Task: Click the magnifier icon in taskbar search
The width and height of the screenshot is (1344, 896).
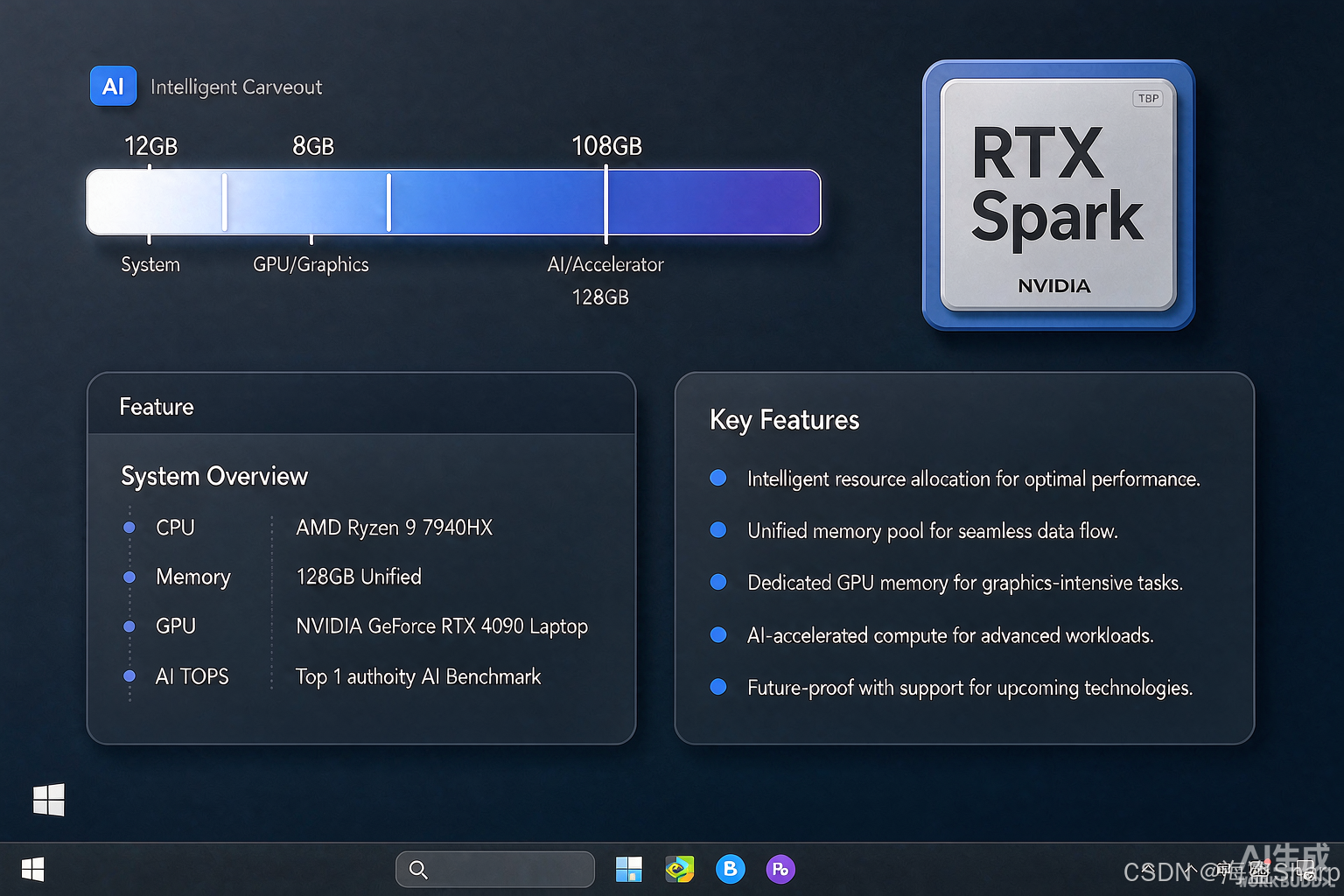Action: pos(418,870)
